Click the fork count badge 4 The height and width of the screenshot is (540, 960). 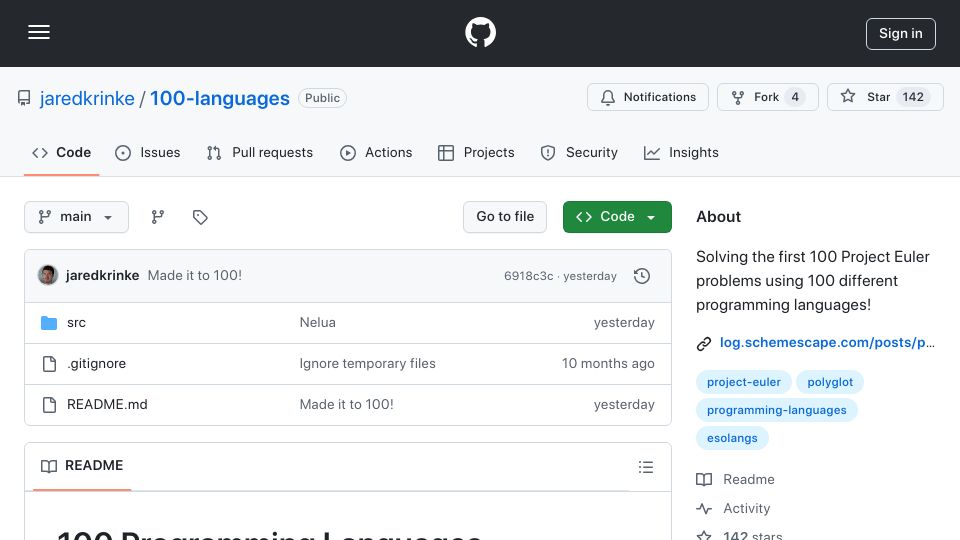pos(795,97)
